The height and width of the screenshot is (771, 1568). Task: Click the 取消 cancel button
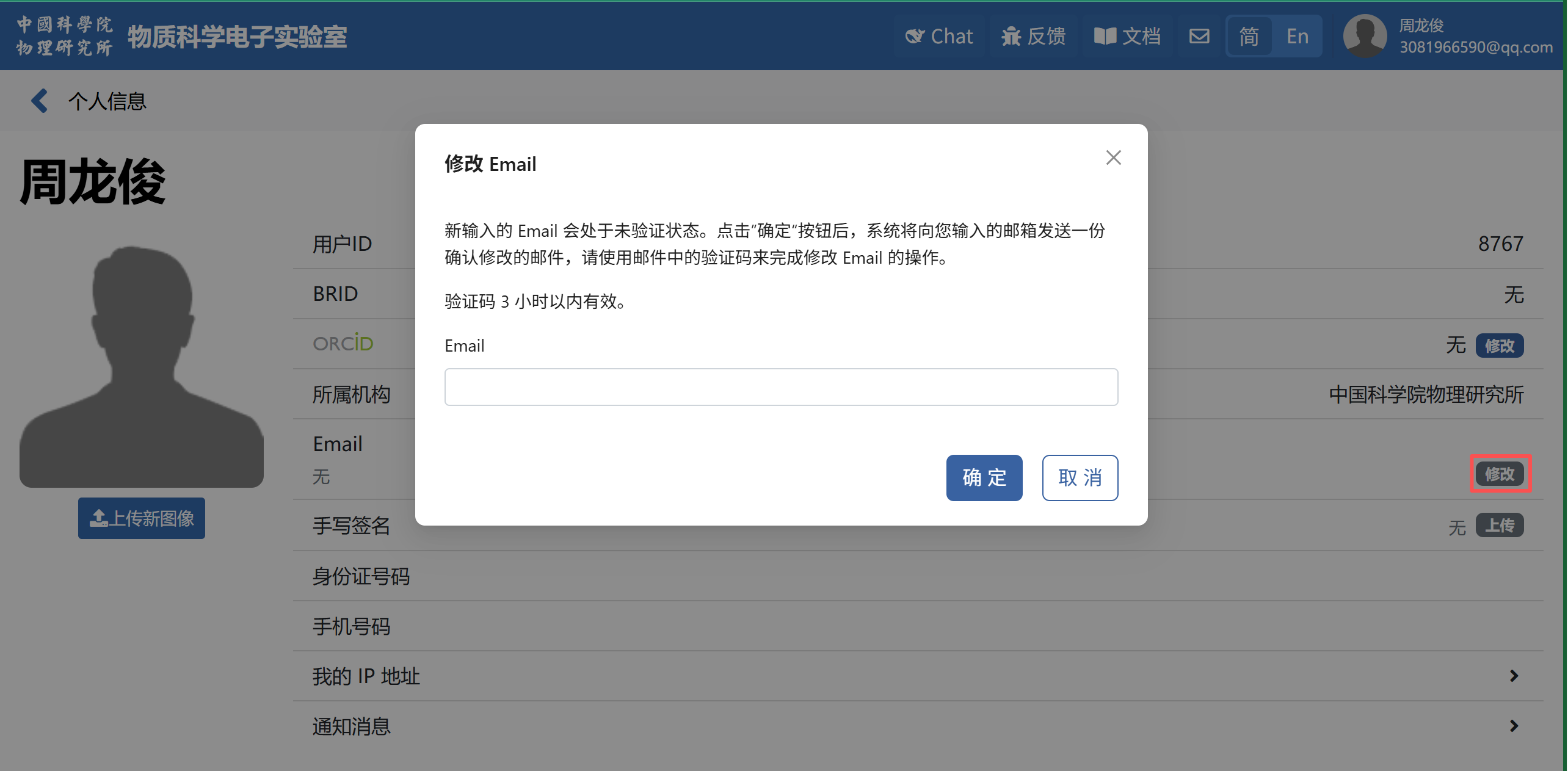(1080, 477)
